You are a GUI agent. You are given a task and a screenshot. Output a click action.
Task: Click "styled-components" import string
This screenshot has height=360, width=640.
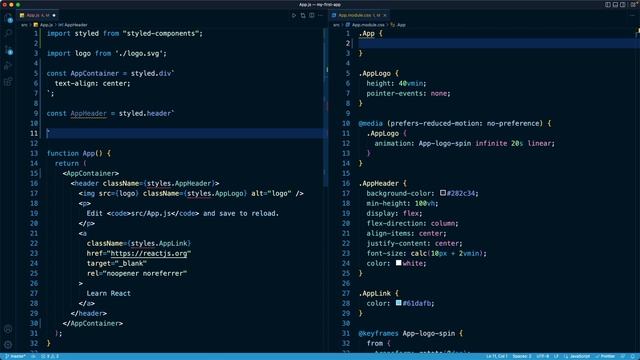point(160,33)
